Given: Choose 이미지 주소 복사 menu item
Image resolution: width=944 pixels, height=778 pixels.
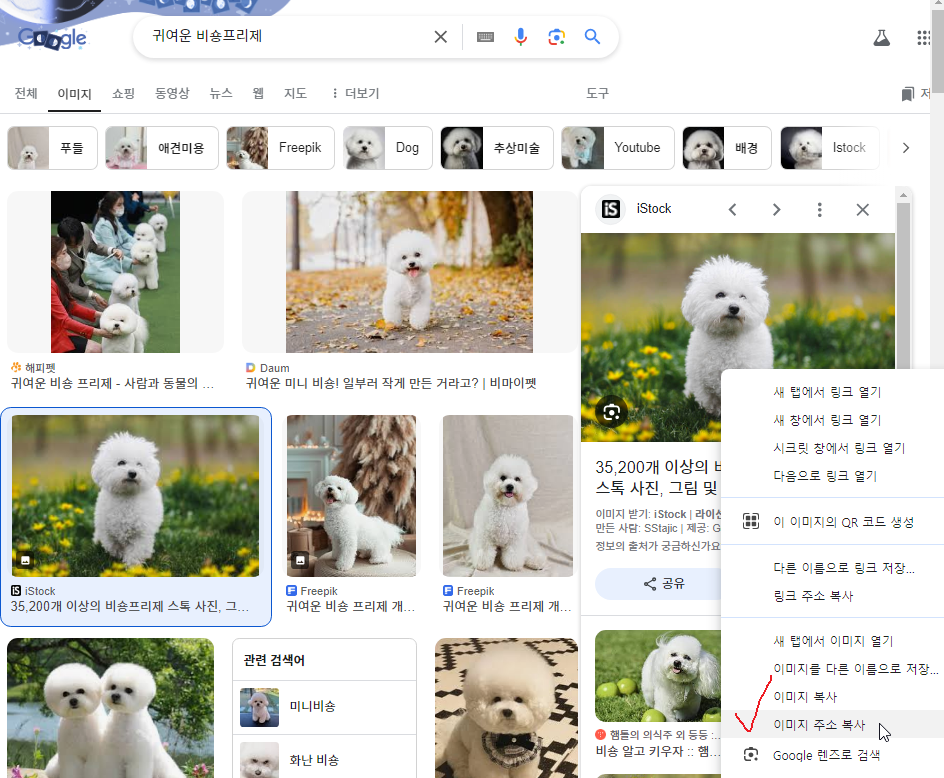Looking at the screenshot, I should [832, 724].
